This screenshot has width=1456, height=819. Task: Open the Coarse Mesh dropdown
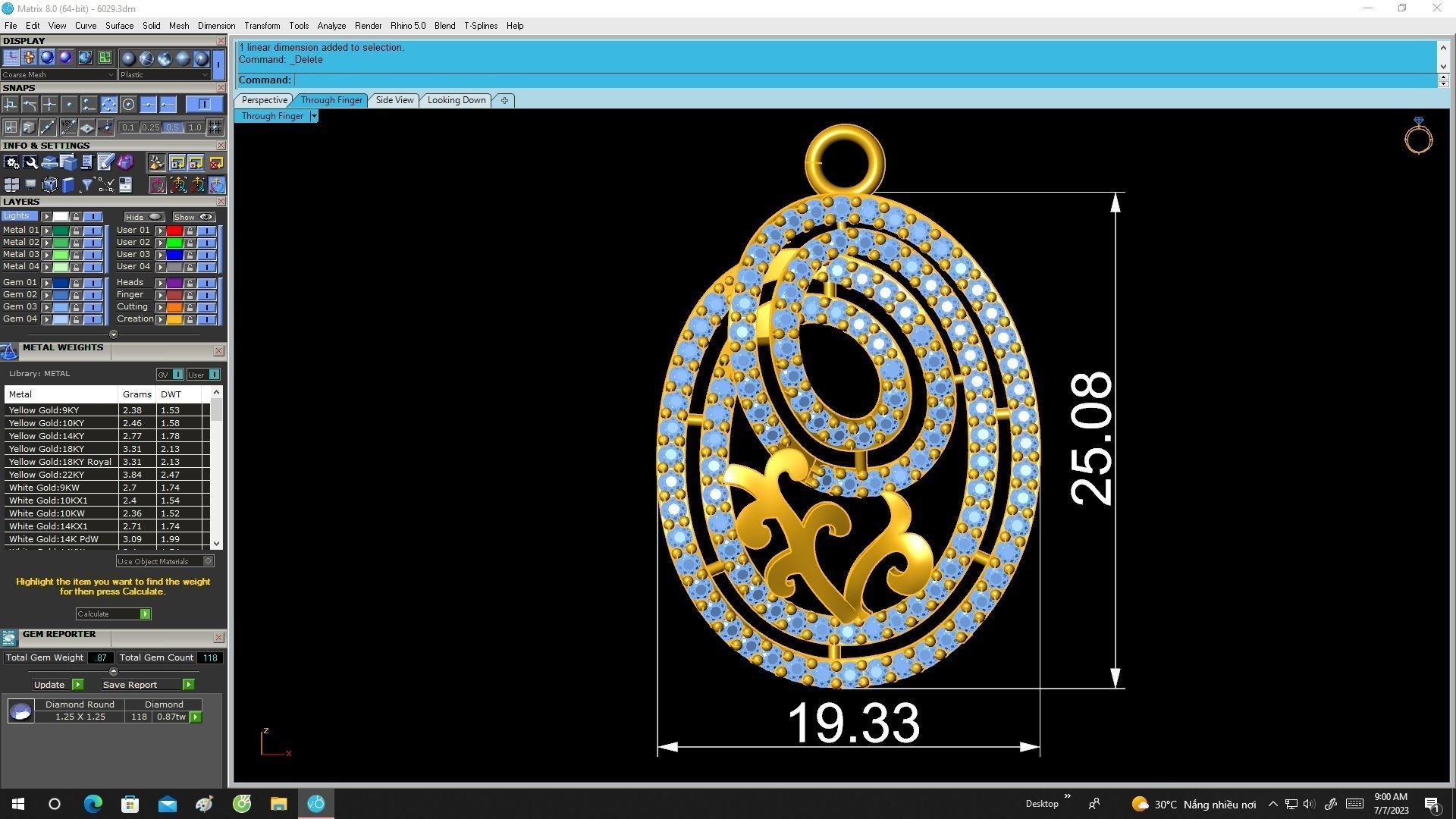pyautogui.click(x=58, y=75)
